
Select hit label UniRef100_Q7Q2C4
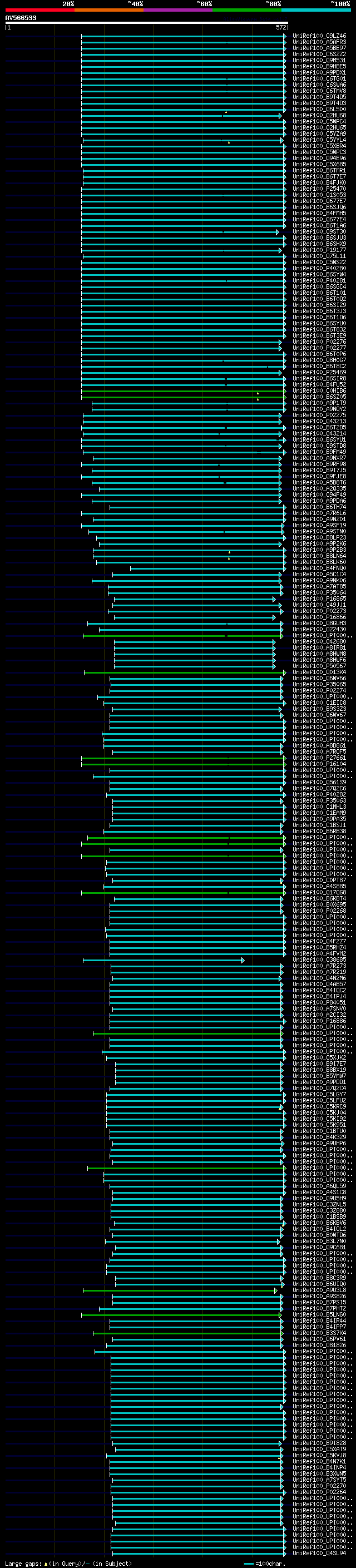point(319,1089)
